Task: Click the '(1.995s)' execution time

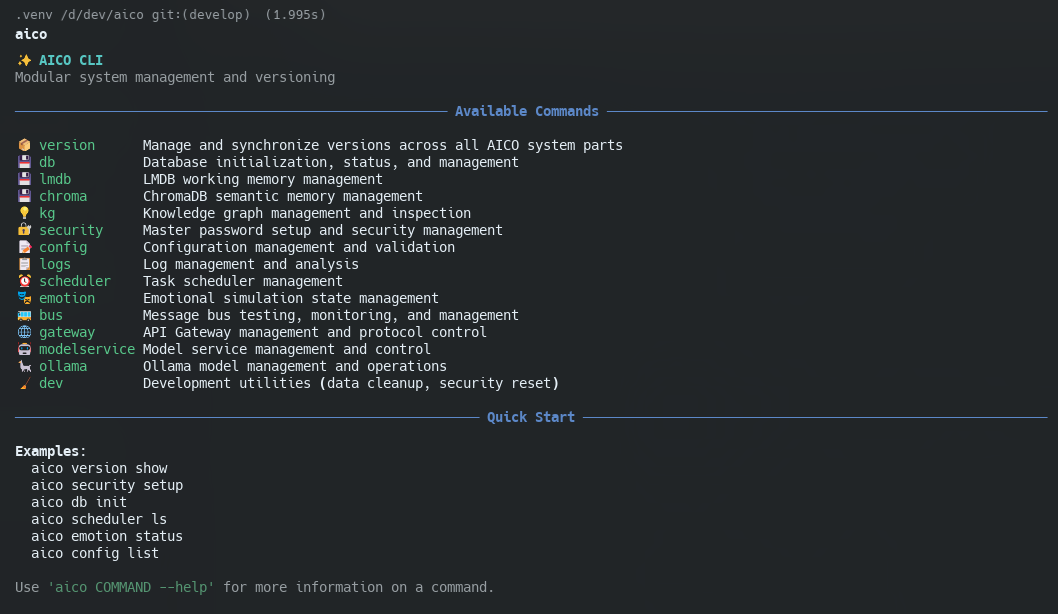Action: click(296, 14)
